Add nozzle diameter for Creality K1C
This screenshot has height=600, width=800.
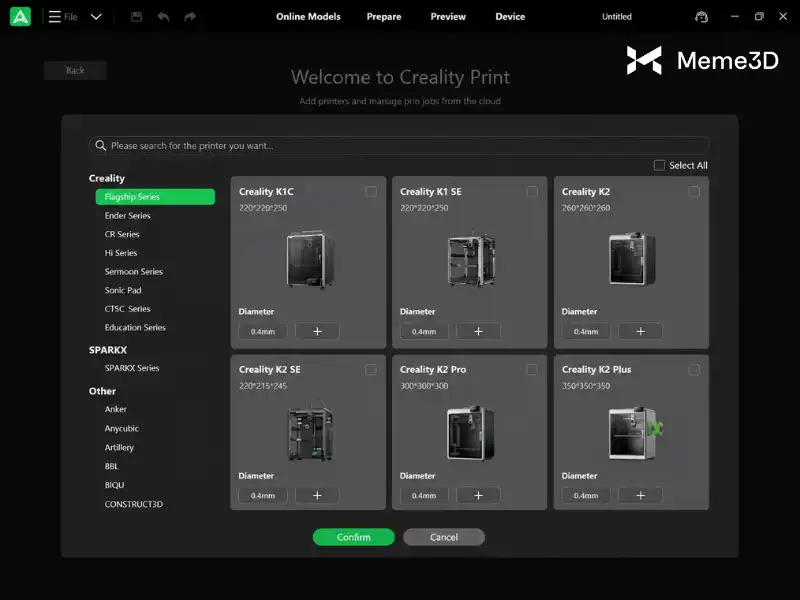(317, 331)
